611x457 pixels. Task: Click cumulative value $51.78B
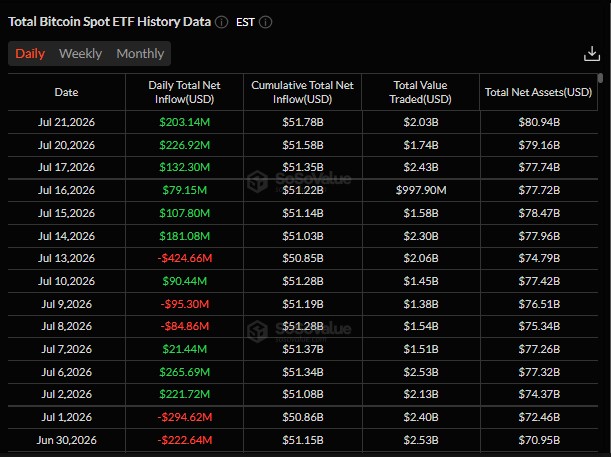point(303,122)
